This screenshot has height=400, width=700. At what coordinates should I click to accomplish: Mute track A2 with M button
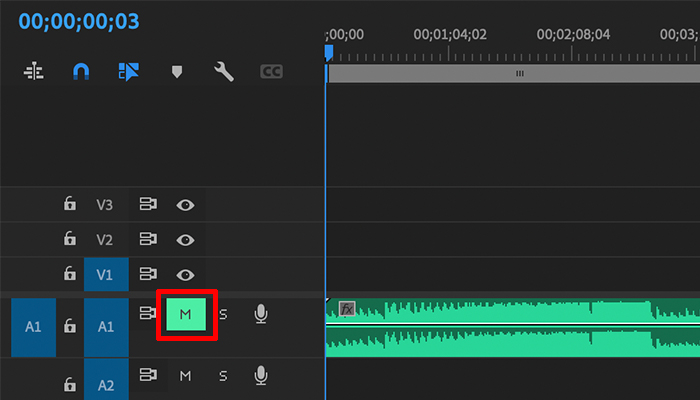pyautogui.click(x=185, y=376)
